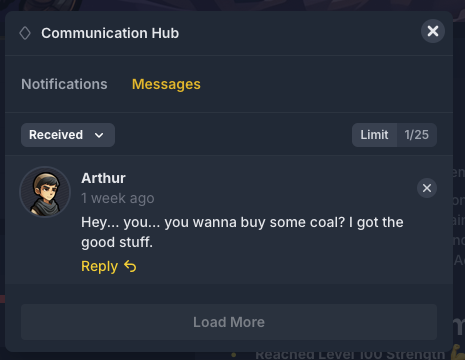
Task: Open Arthur's avatar portrait
Action: [45, 192]
